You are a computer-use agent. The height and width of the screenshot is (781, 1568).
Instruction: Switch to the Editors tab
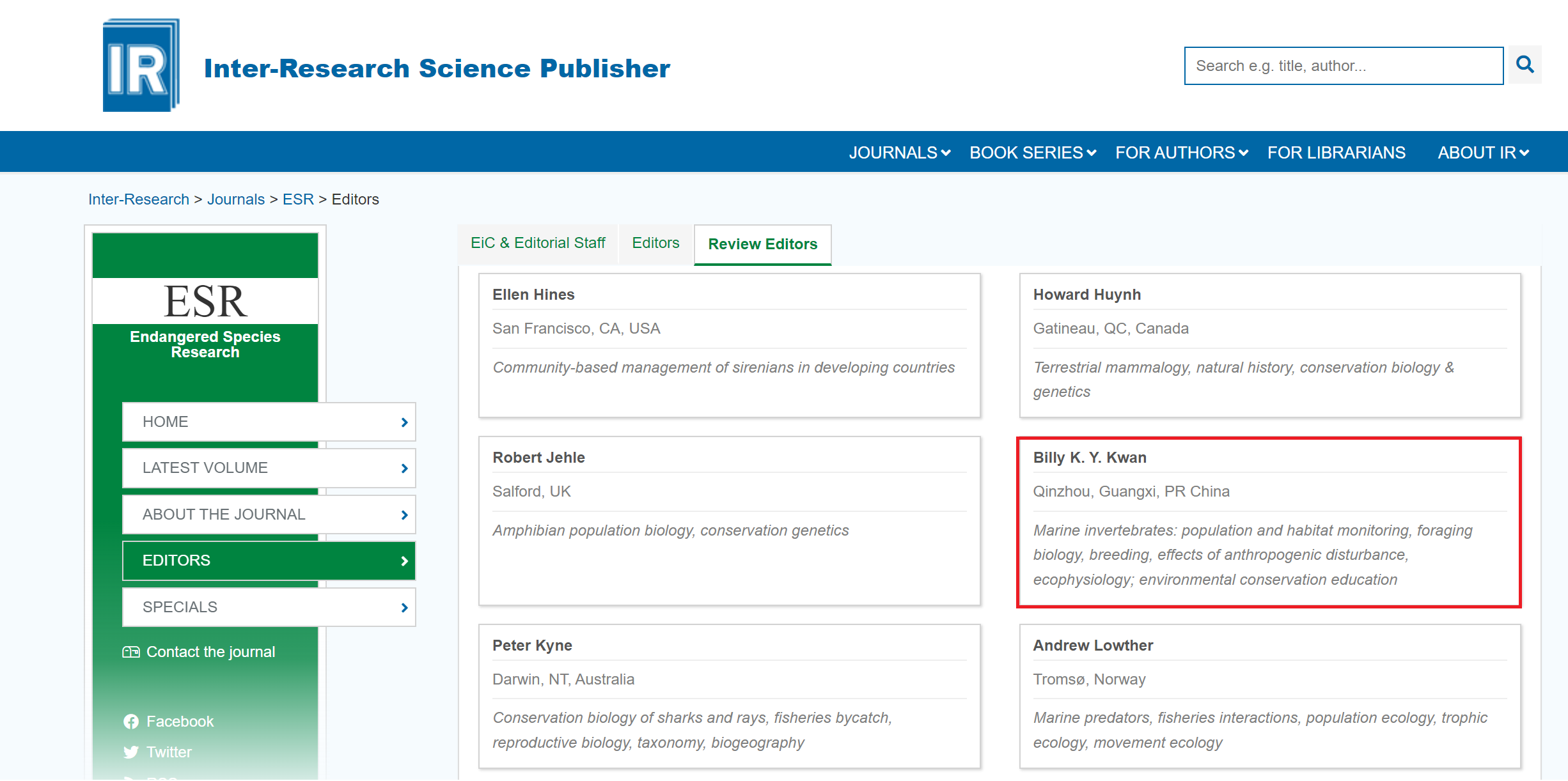[655, 244]
